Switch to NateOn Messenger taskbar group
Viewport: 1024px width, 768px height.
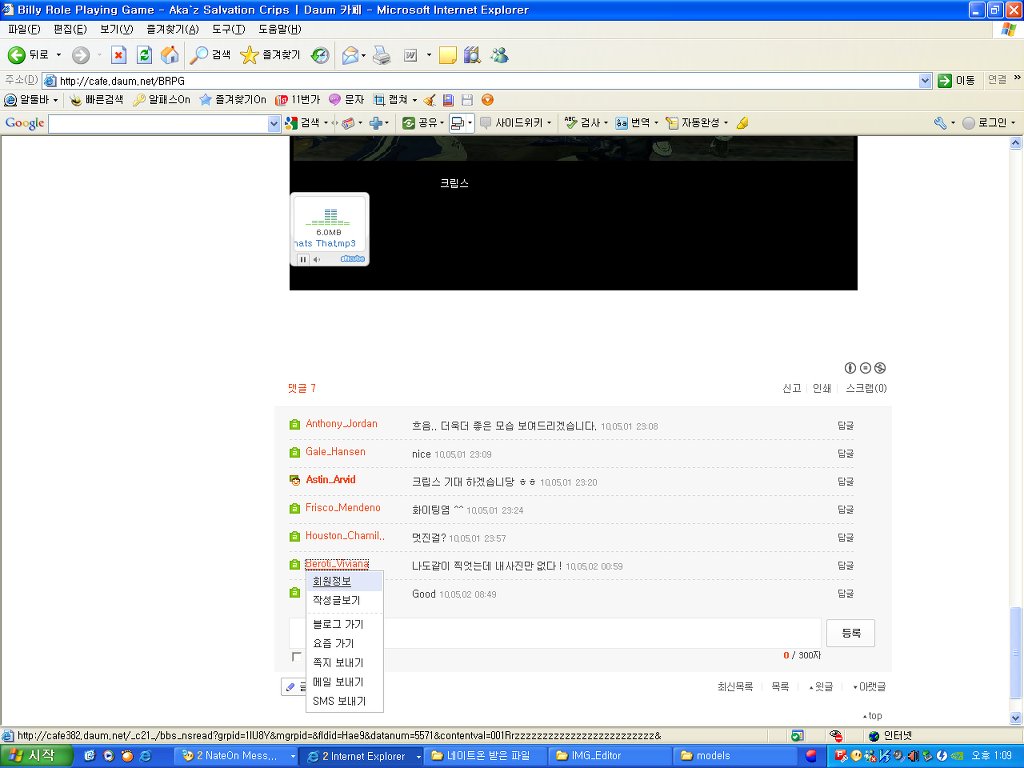tap(236, 756)
